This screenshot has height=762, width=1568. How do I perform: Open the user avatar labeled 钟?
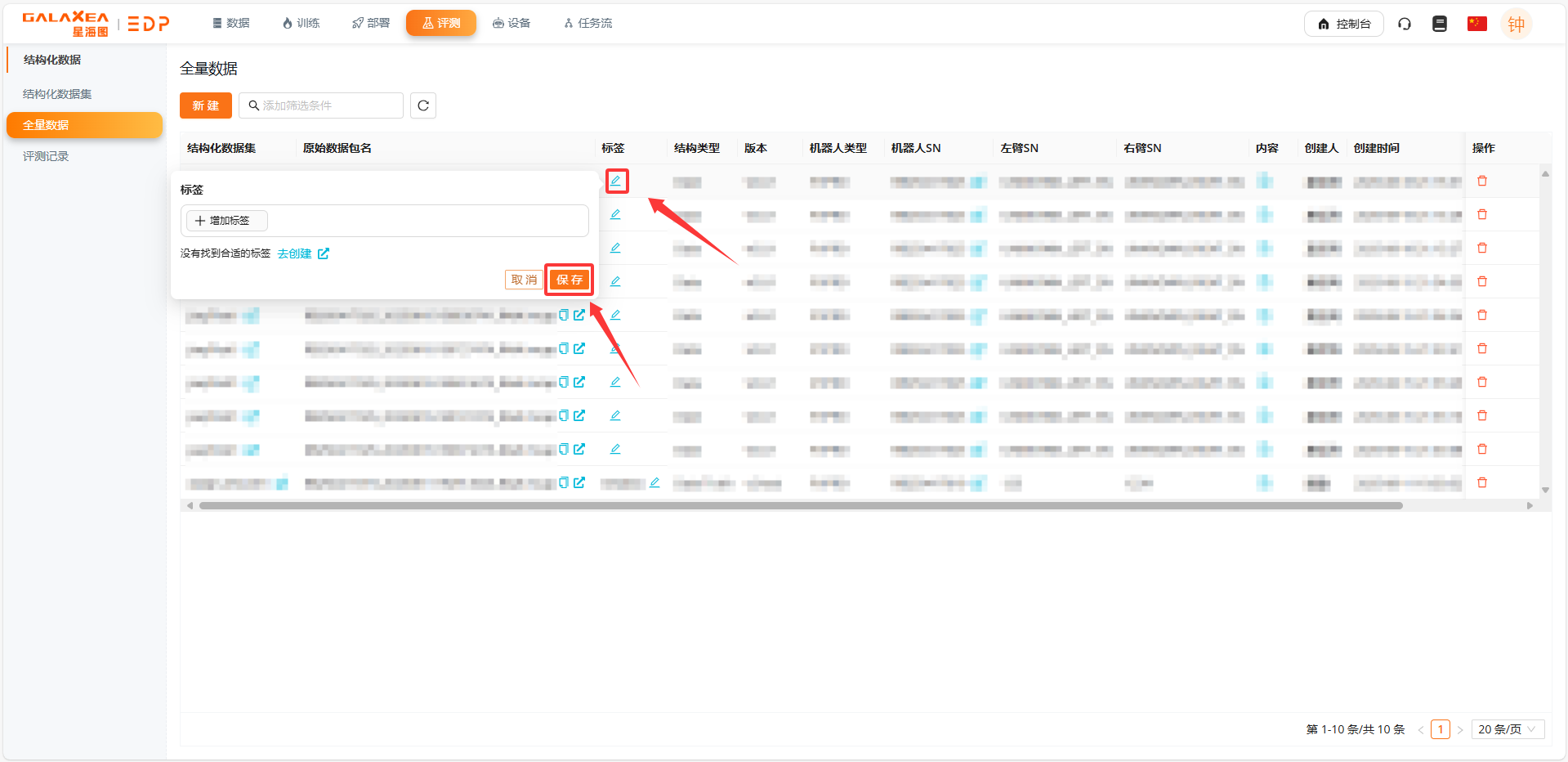click(1516, 25)
